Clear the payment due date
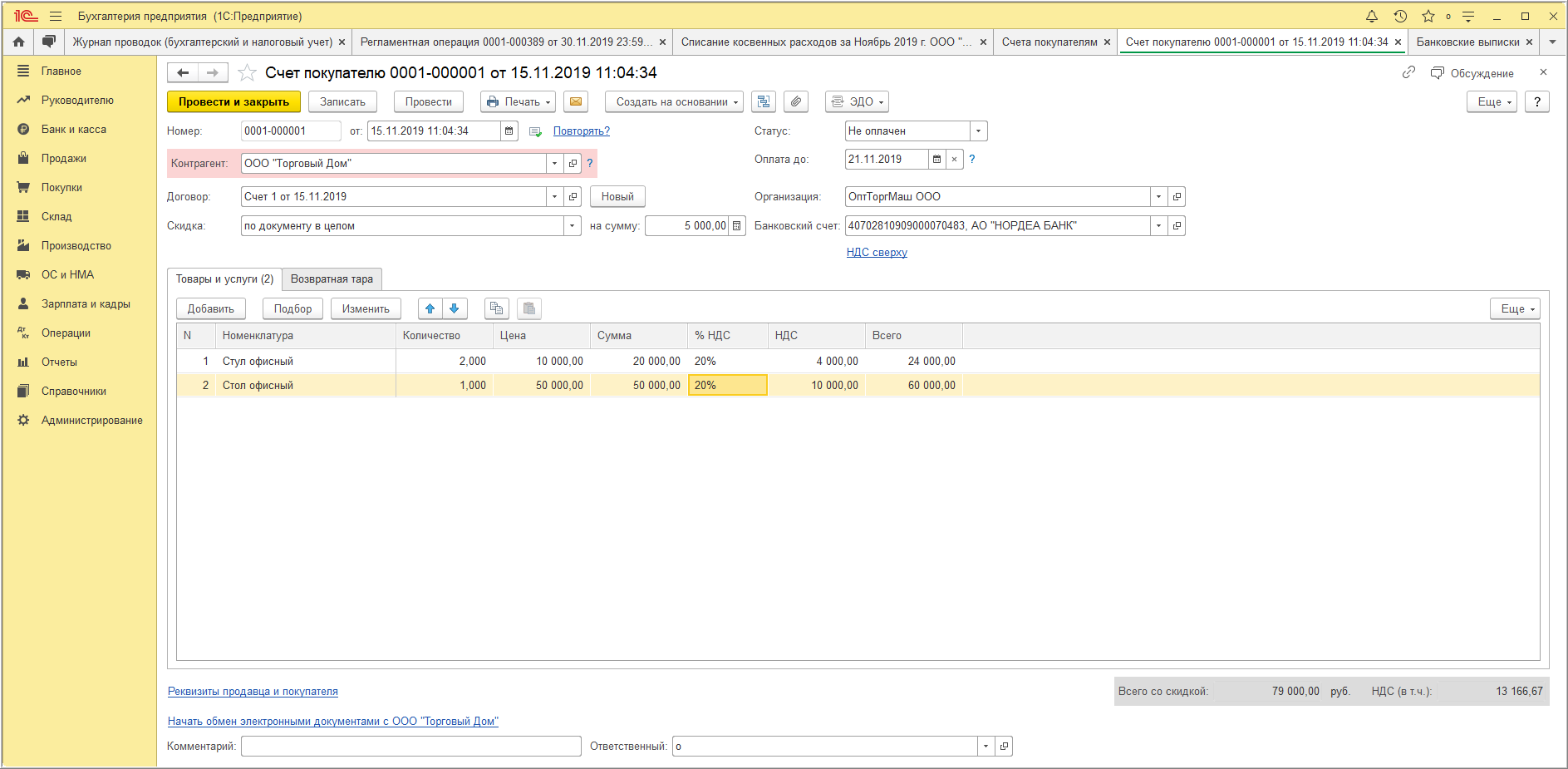 955,160
